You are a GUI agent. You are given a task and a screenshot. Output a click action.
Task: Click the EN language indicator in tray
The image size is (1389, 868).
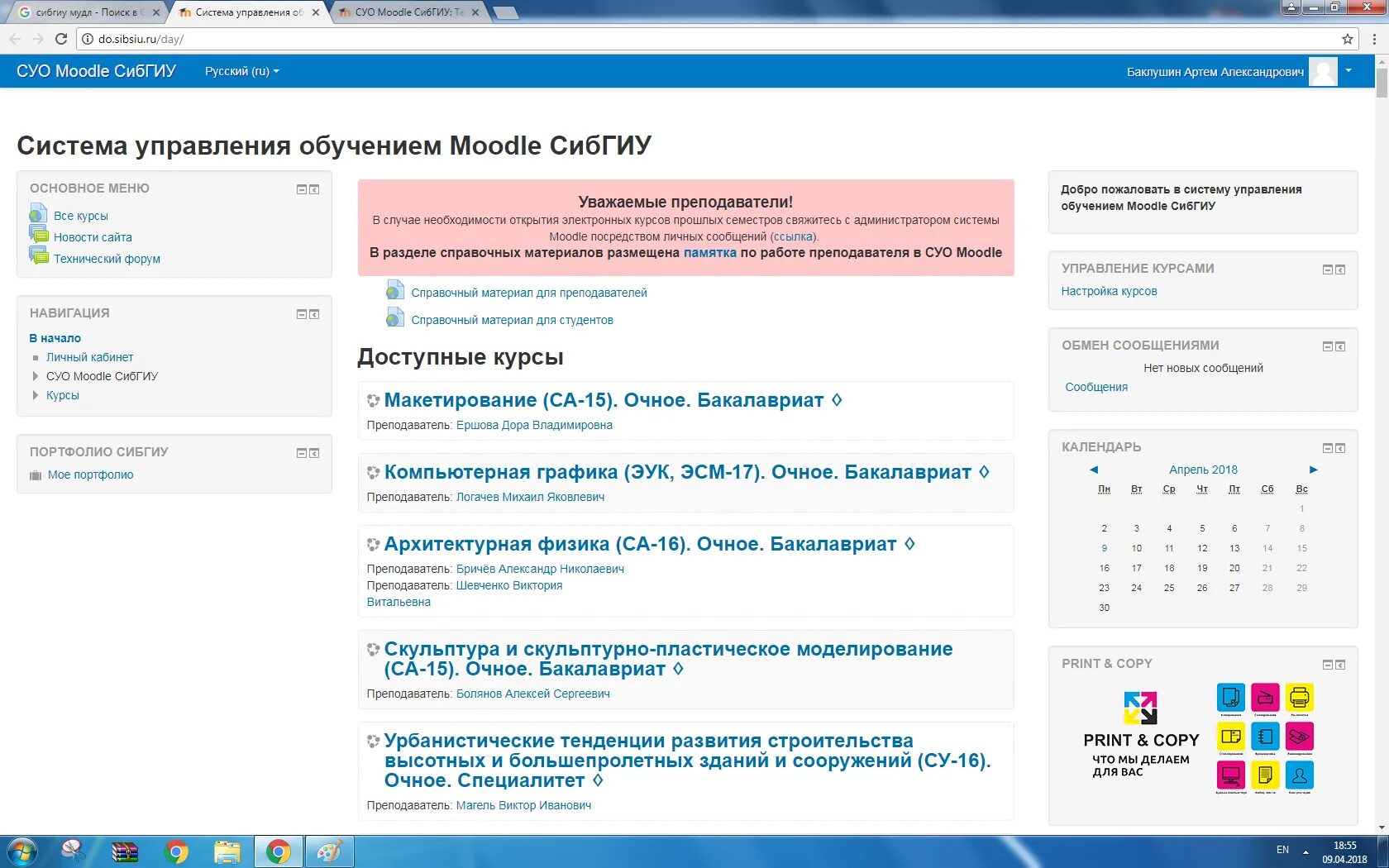pyautogui.click(x=1282, y=850)
